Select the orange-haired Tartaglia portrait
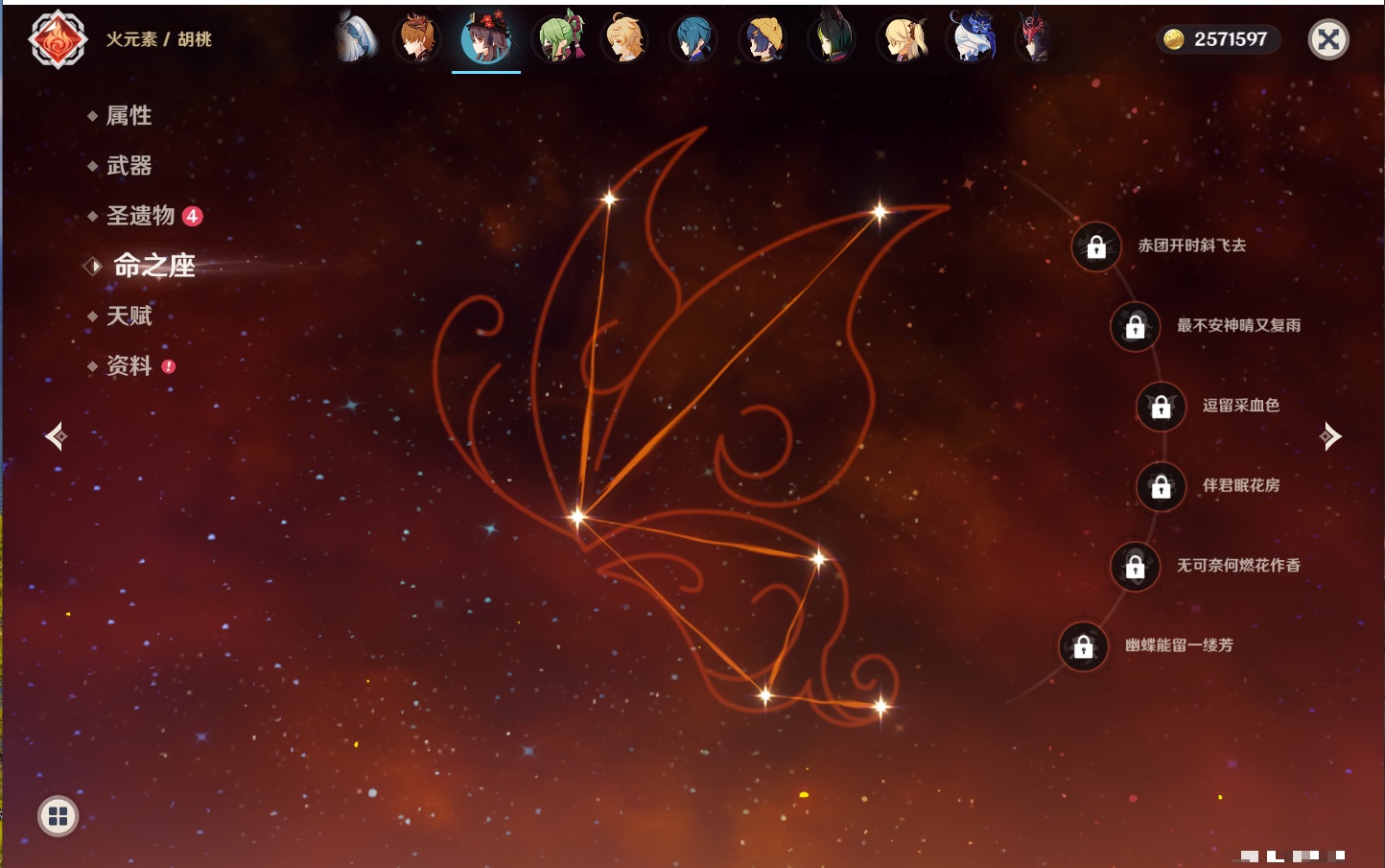Screen dimensions: 1385x868 coord(417,38)
